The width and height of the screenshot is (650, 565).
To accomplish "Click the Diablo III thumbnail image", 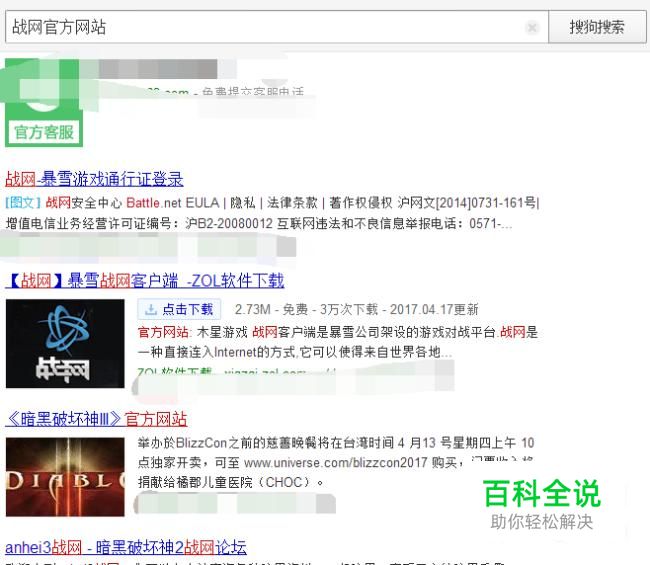I will [x=65, y=477].
